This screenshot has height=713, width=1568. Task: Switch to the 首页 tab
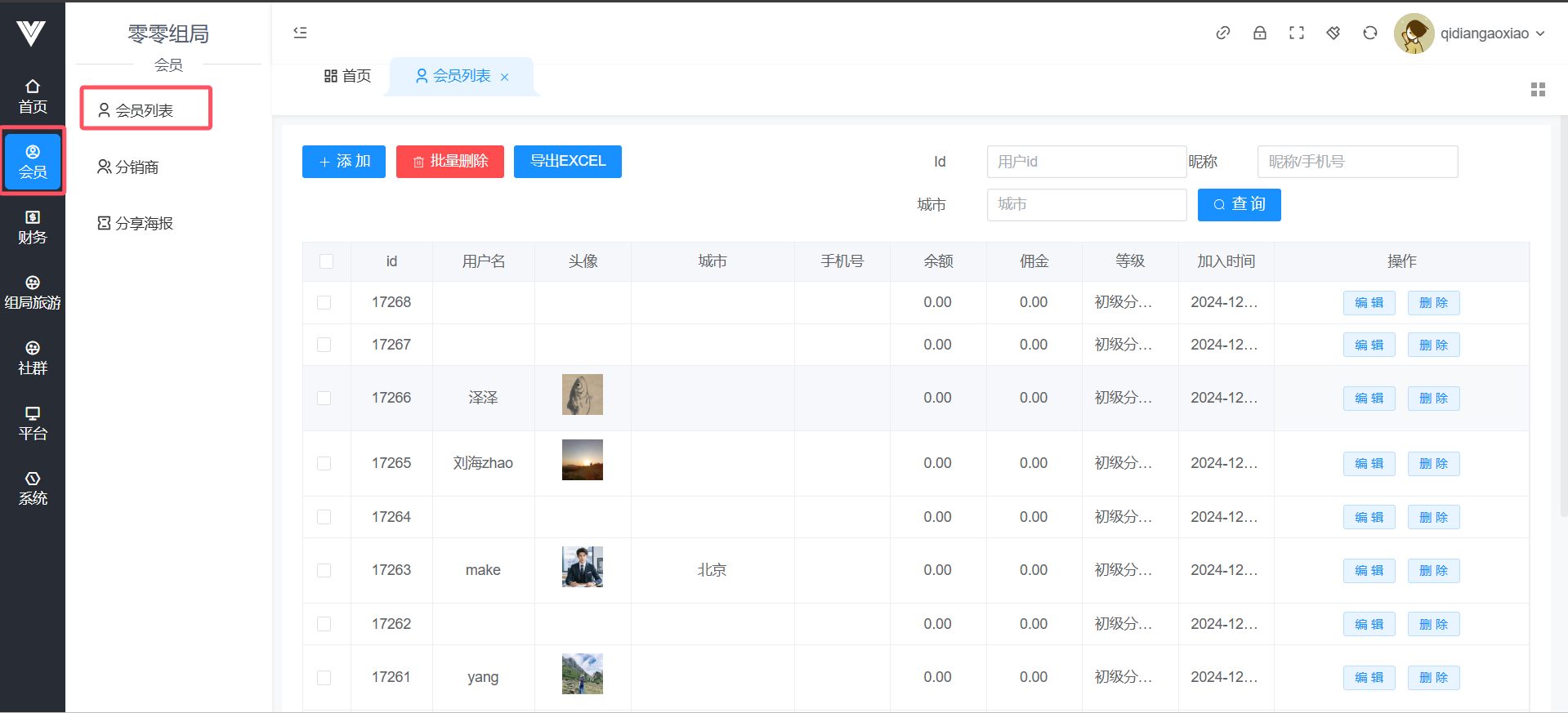point(347,76)
